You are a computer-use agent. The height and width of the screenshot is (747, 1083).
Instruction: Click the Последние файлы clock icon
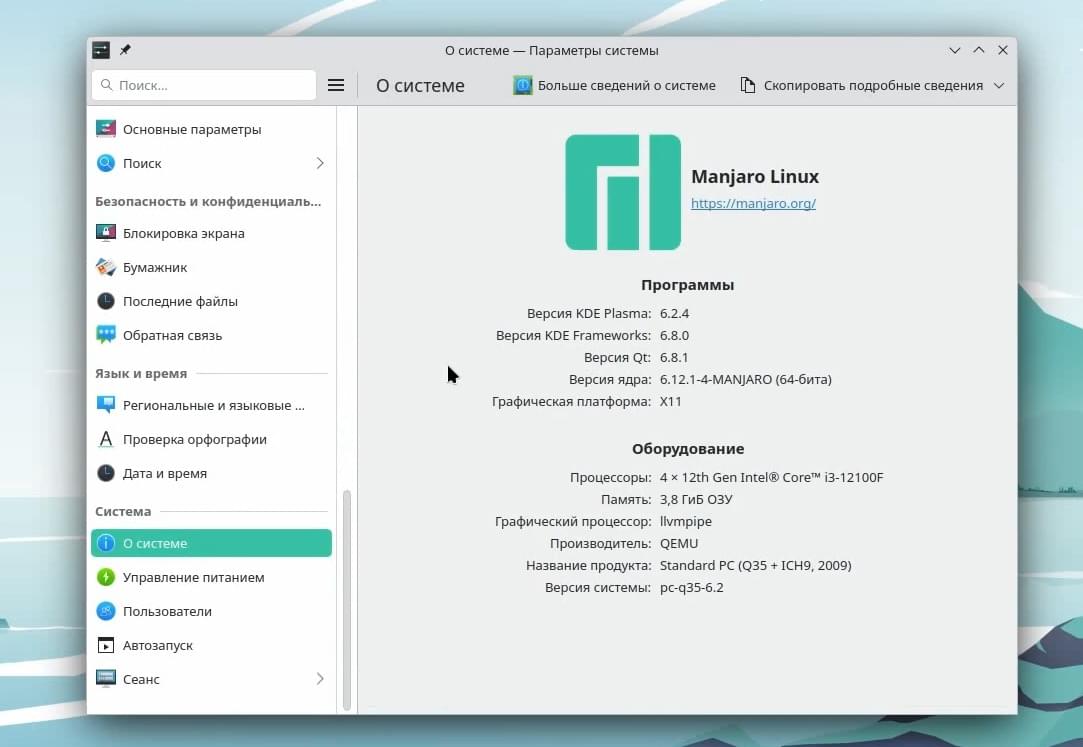[x=106, y=301]
